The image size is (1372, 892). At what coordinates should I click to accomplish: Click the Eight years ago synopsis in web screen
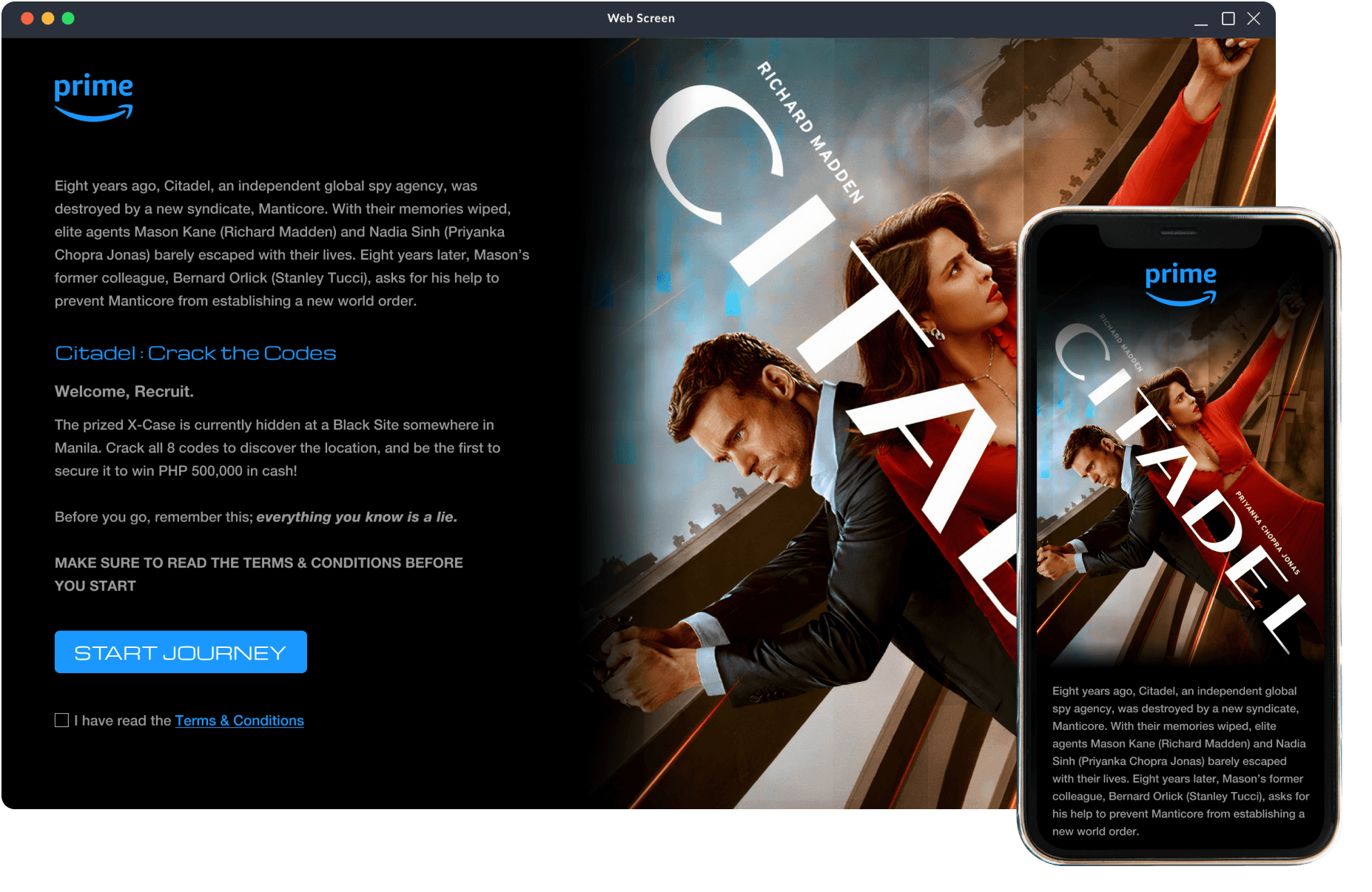click(x=292, y=243)
